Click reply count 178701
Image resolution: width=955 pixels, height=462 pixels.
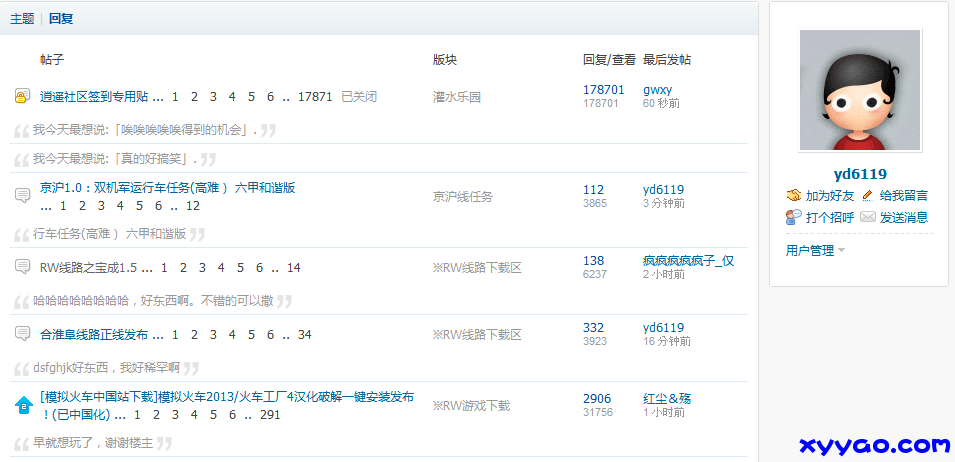[604, 90]
